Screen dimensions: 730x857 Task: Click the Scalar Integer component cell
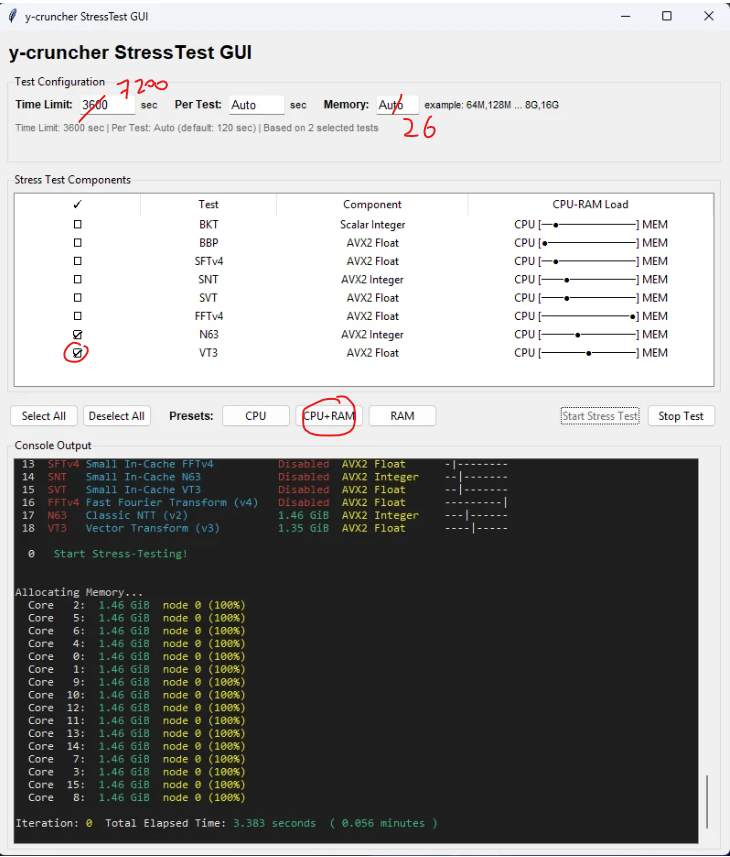[x=372, y=225]
